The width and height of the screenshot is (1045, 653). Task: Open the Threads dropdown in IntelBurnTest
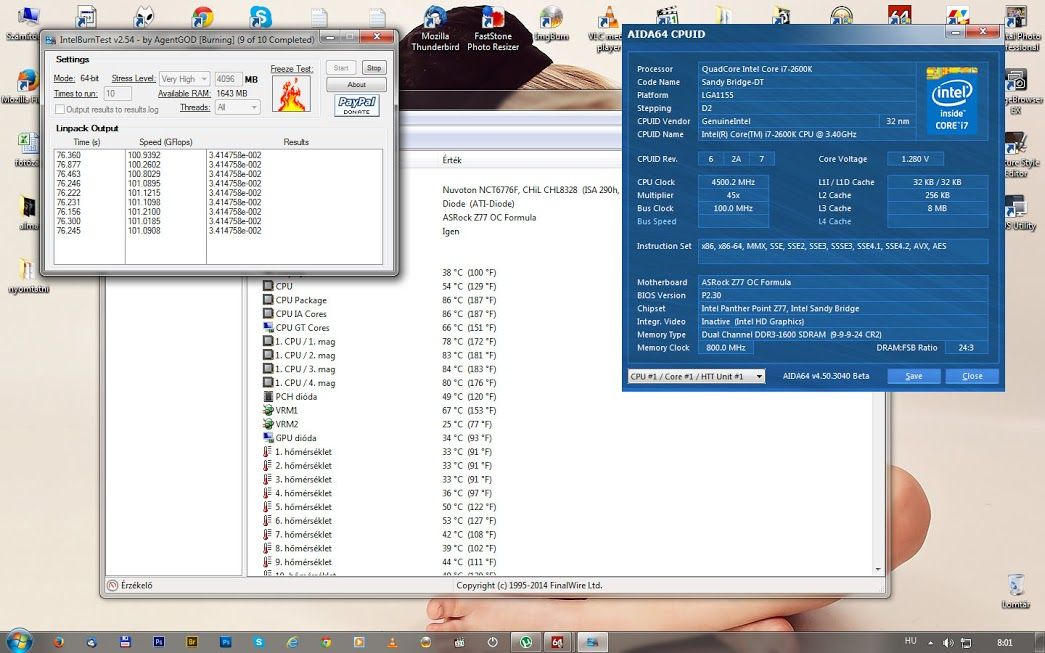(x=237, y=107)
